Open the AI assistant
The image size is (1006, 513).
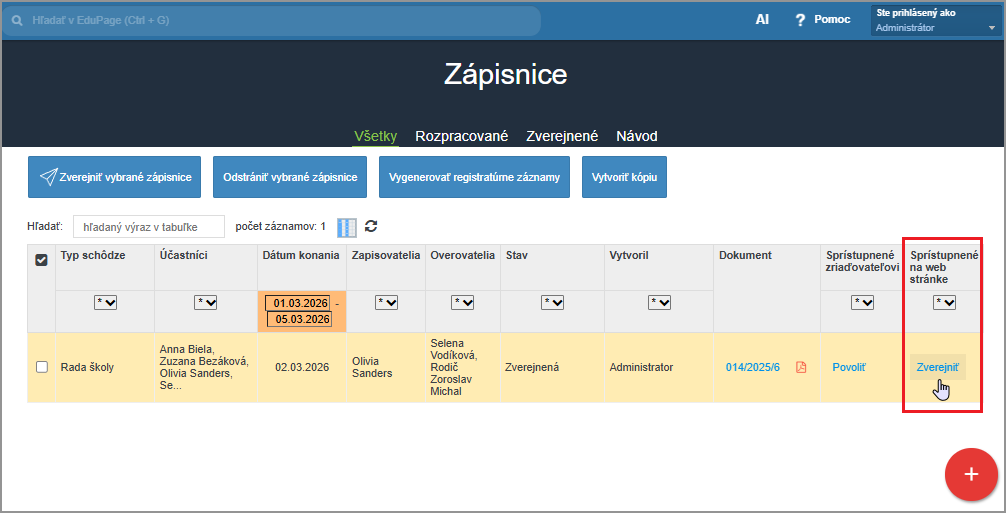762,20
